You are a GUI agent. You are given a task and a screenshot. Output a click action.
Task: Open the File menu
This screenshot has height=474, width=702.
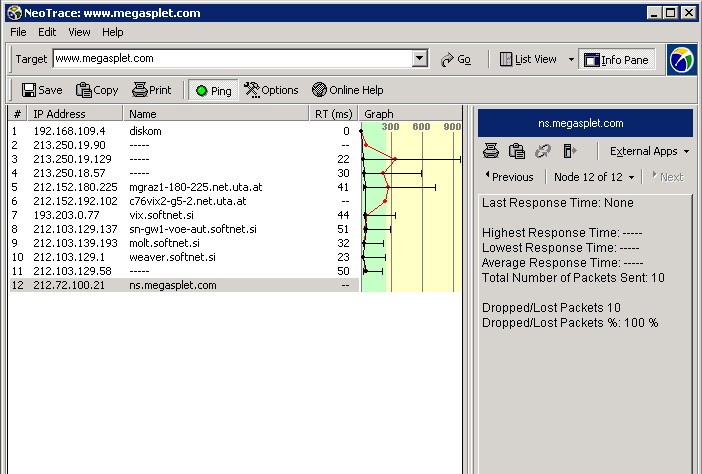18,32
